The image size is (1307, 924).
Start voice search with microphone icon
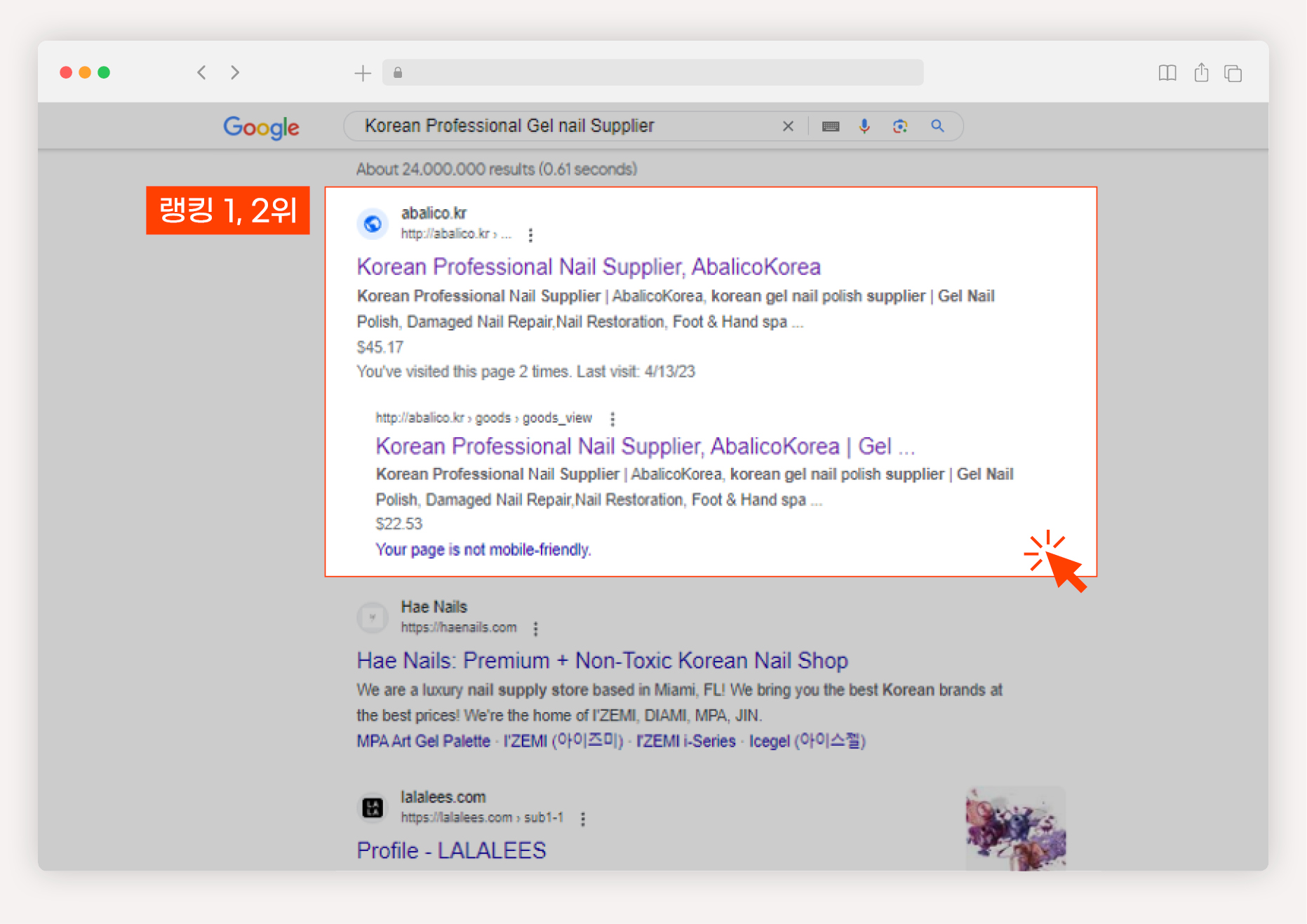[x=864, y=126]
